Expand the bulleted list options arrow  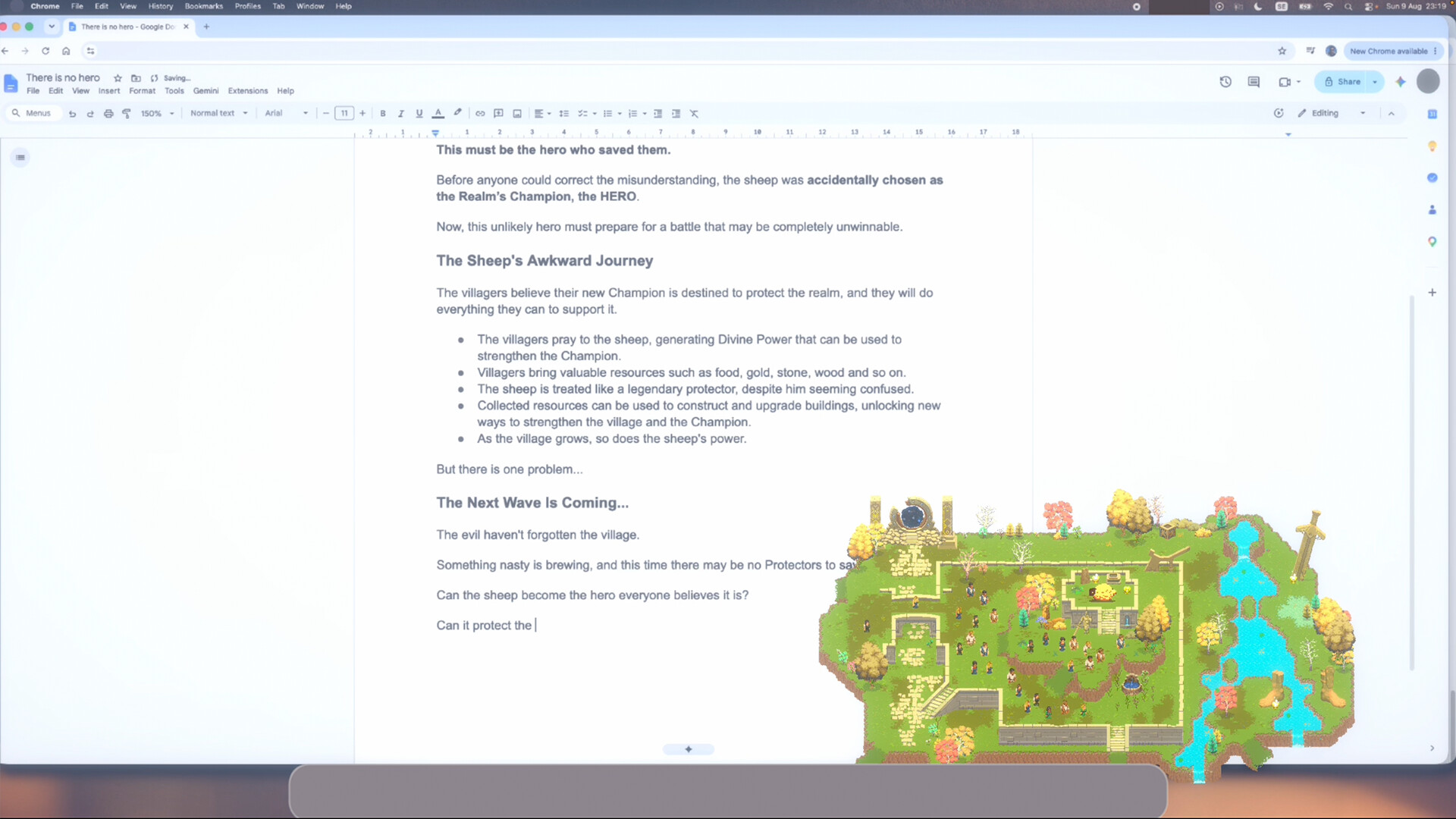[620, 114]
